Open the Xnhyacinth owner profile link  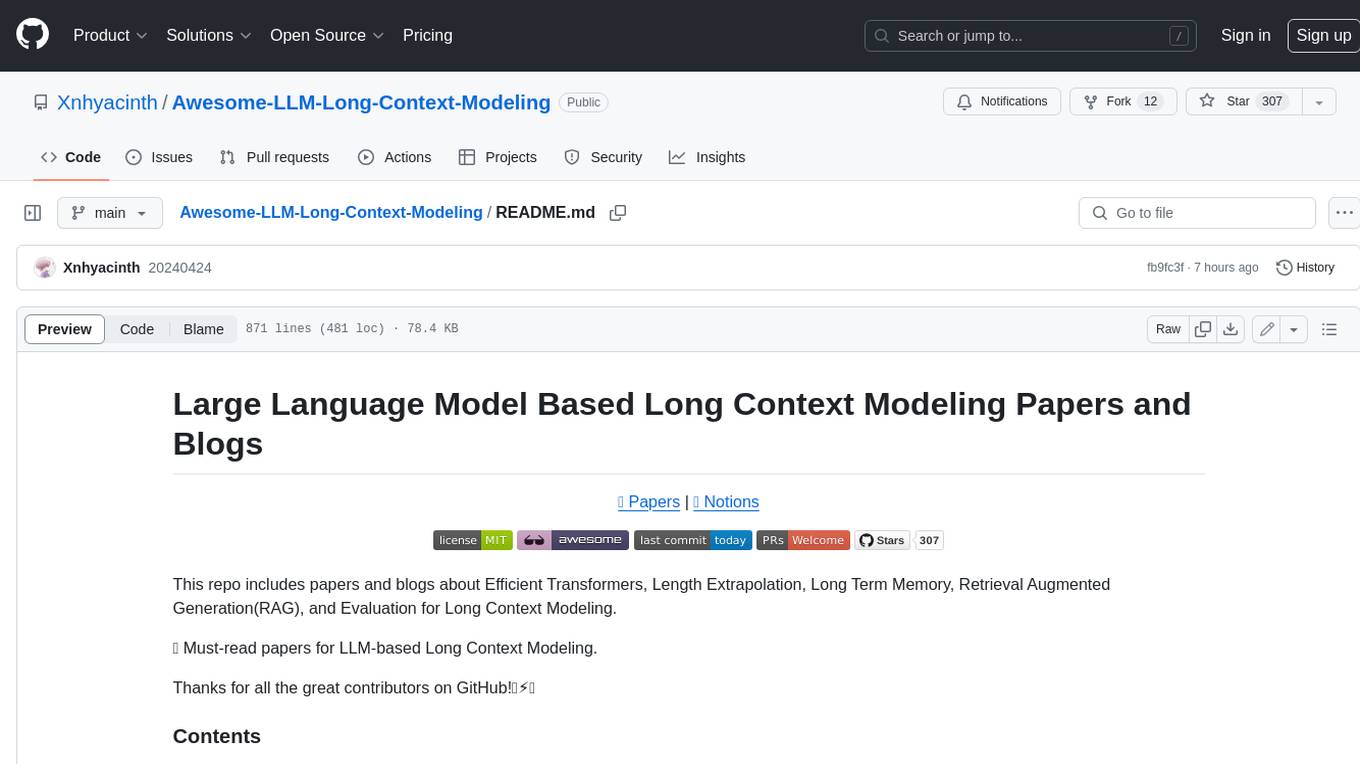107,102
